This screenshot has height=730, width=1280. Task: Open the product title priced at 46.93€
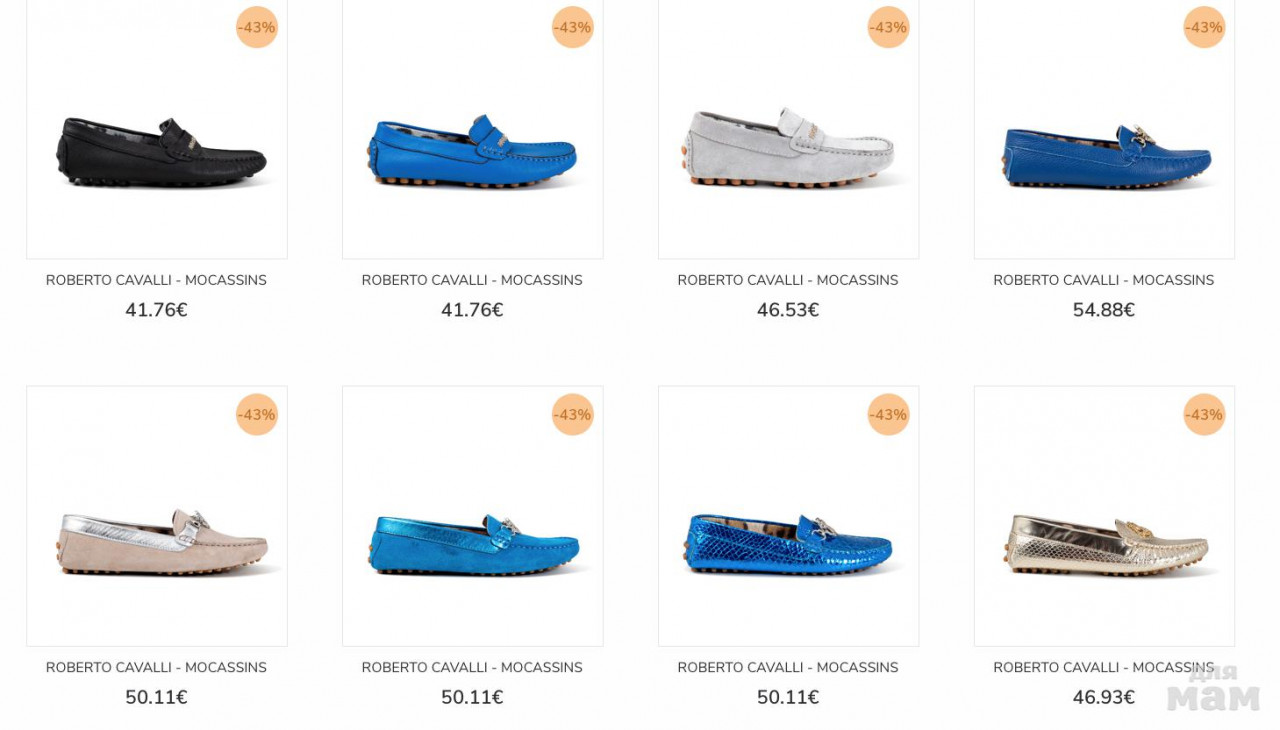pyautogui.click(x=1104, y=667)
